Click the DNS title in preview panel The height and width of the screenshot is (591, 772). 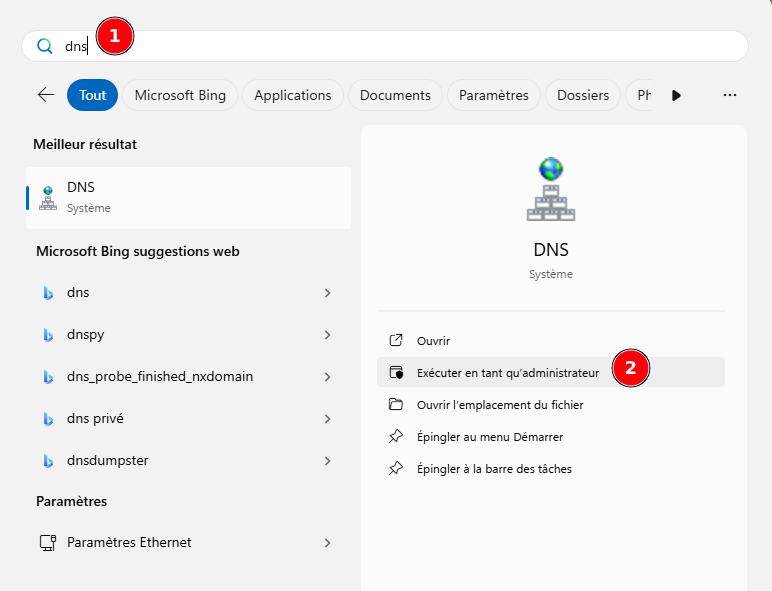(x=551, y=250)
